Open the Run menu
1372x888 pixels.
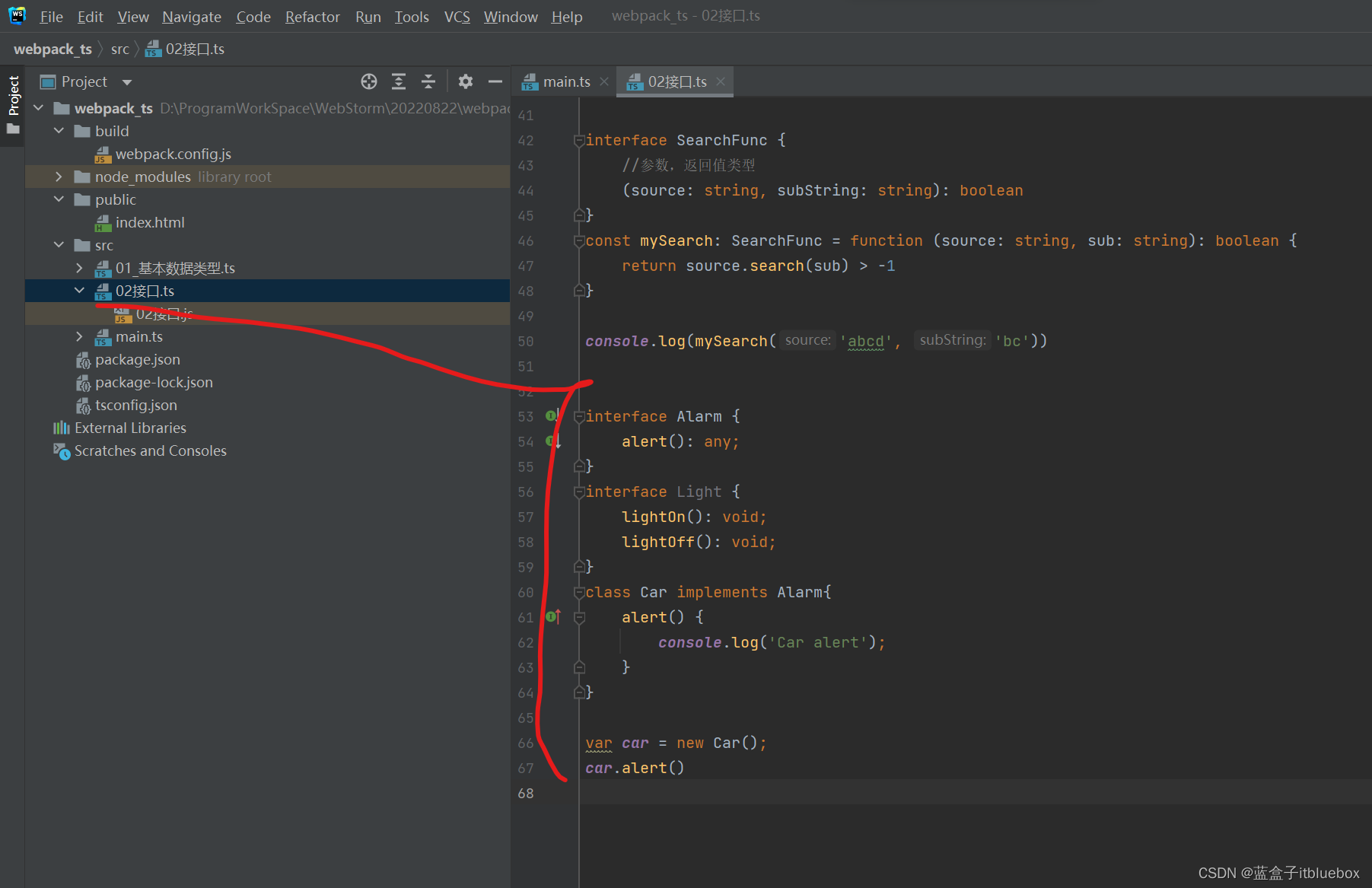368,16
